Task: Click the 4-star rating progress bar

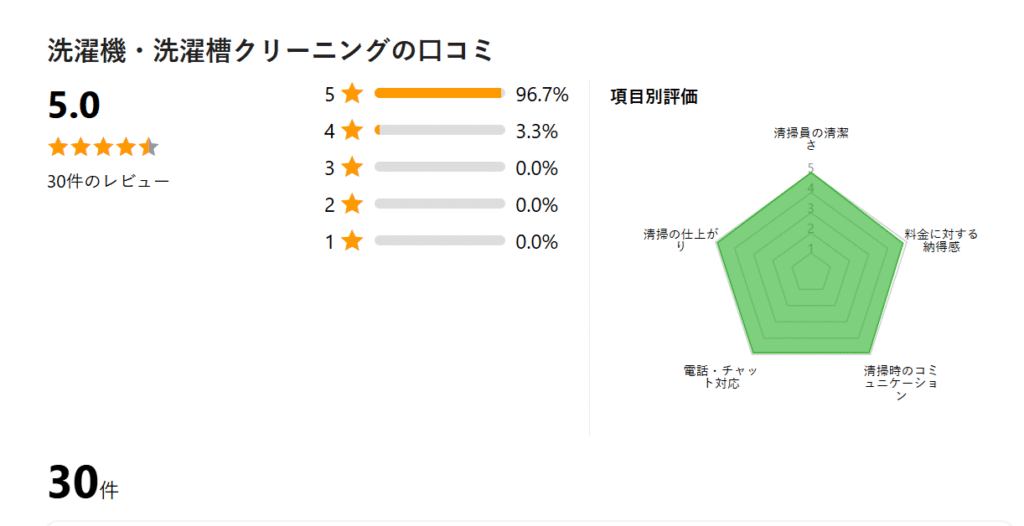Action: click(439, 131)
